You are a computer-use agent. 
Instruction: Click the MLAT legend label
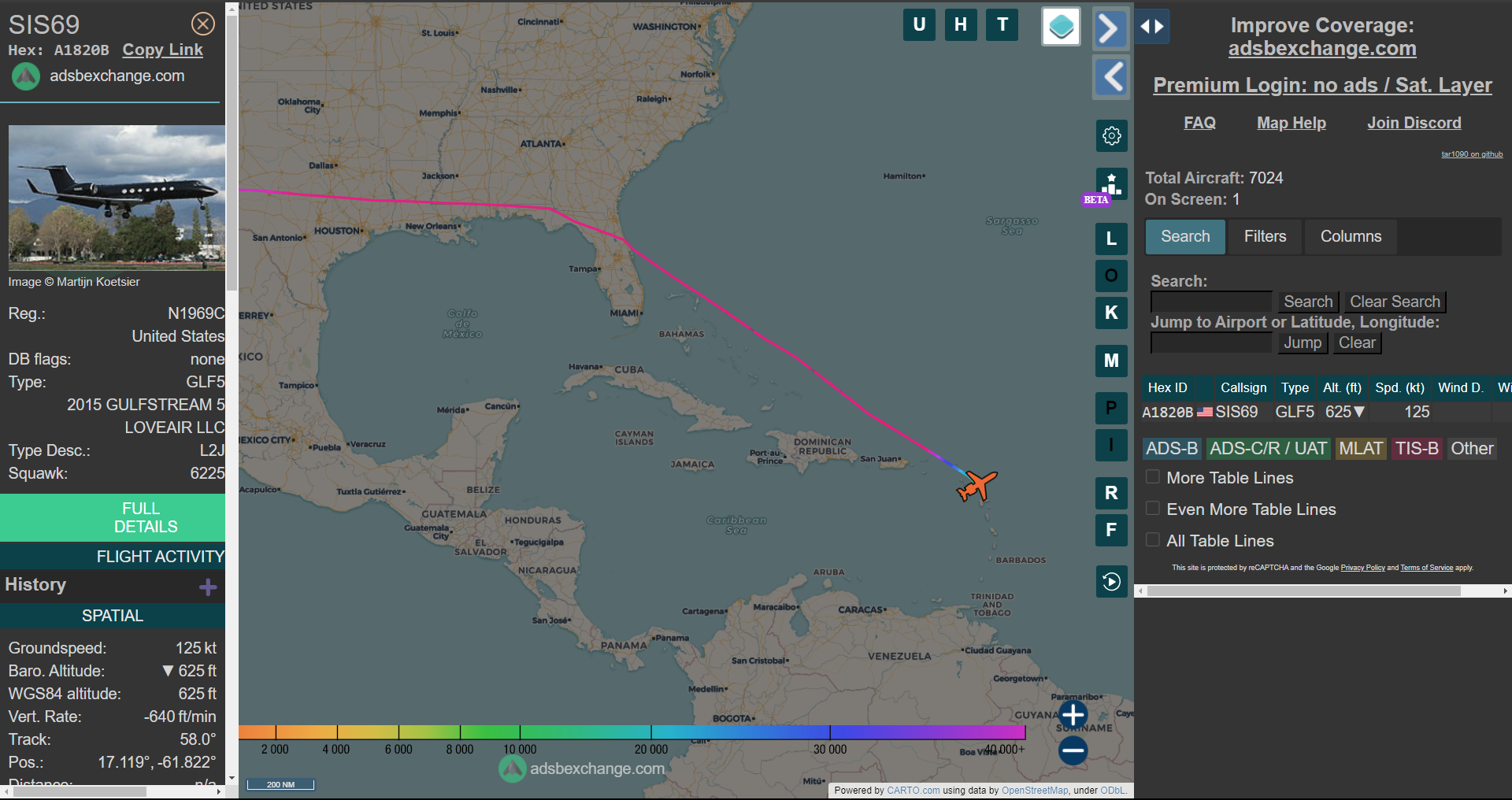(1361, 449)
